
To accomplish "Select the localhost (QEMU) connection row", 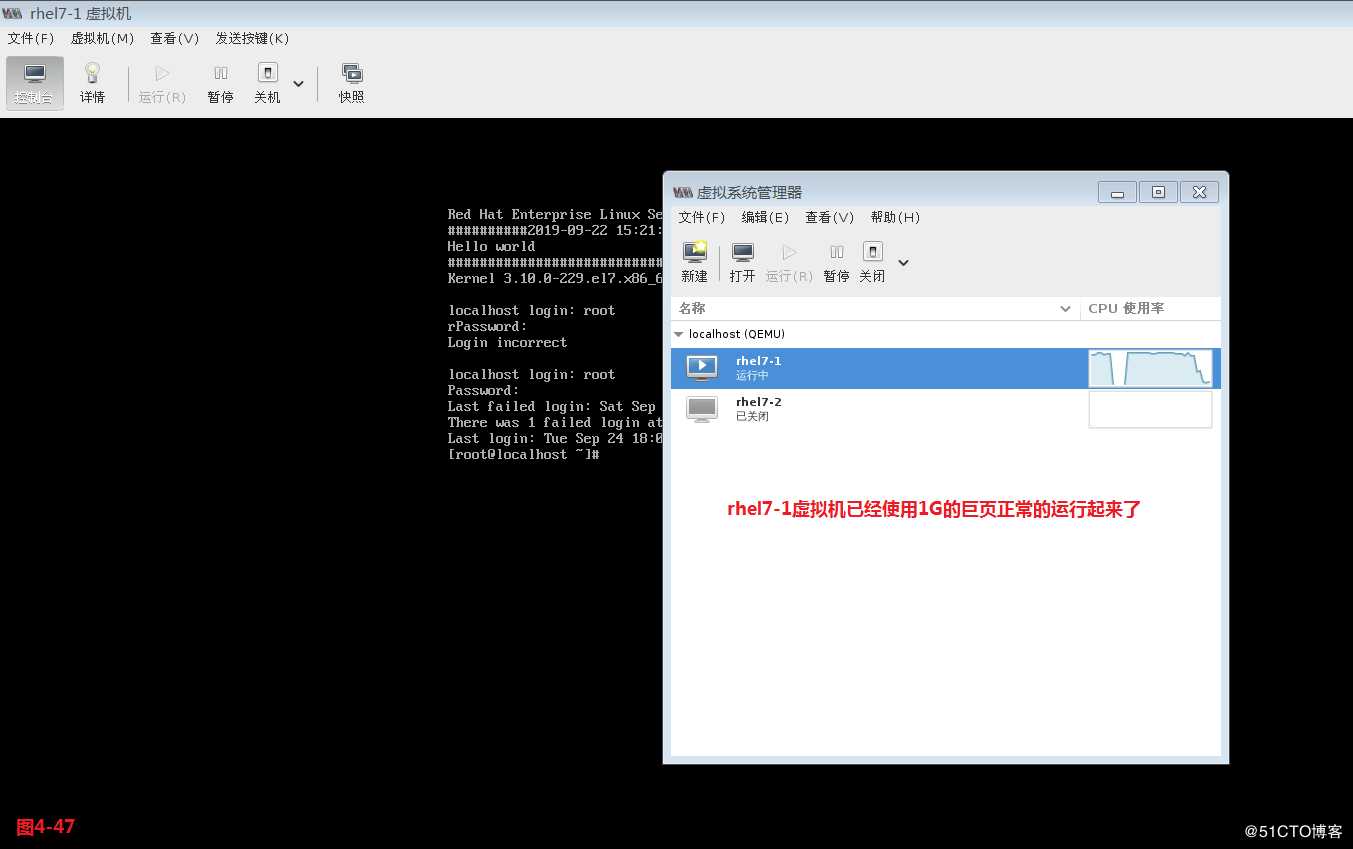I will [x=945, y=334].
